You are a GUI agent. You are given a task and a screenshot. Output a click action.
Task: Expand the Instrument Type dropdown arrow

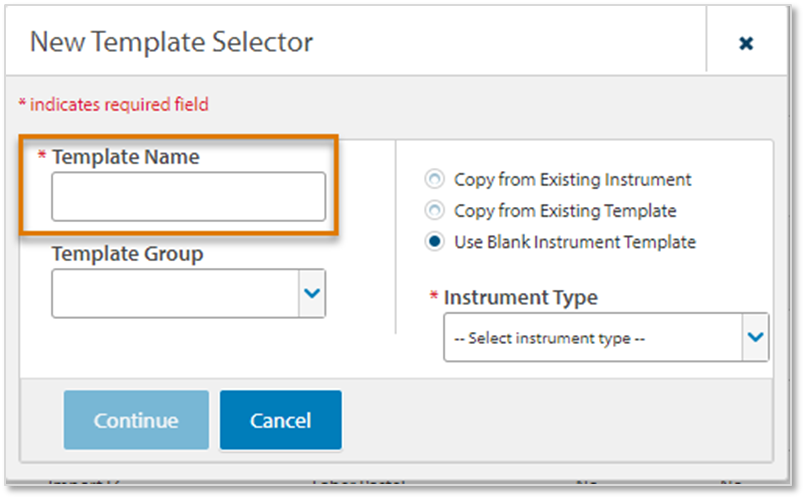756,337
